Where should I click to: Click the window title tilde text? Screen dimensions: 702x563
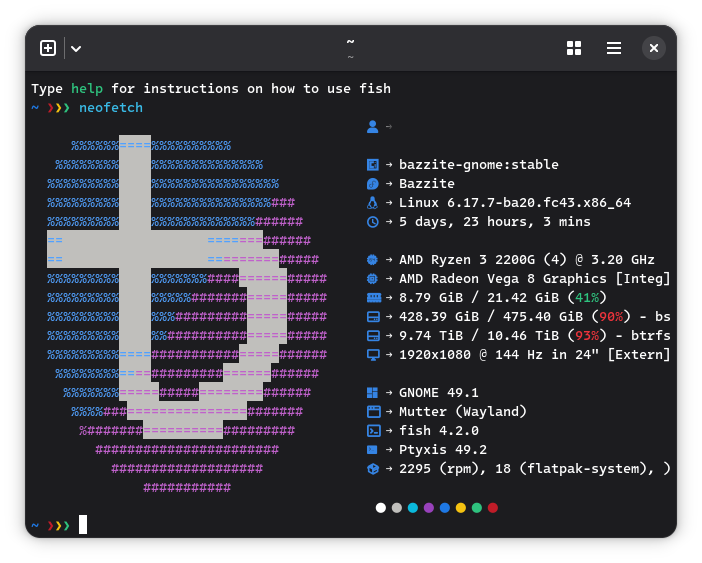tap(351, 42)
